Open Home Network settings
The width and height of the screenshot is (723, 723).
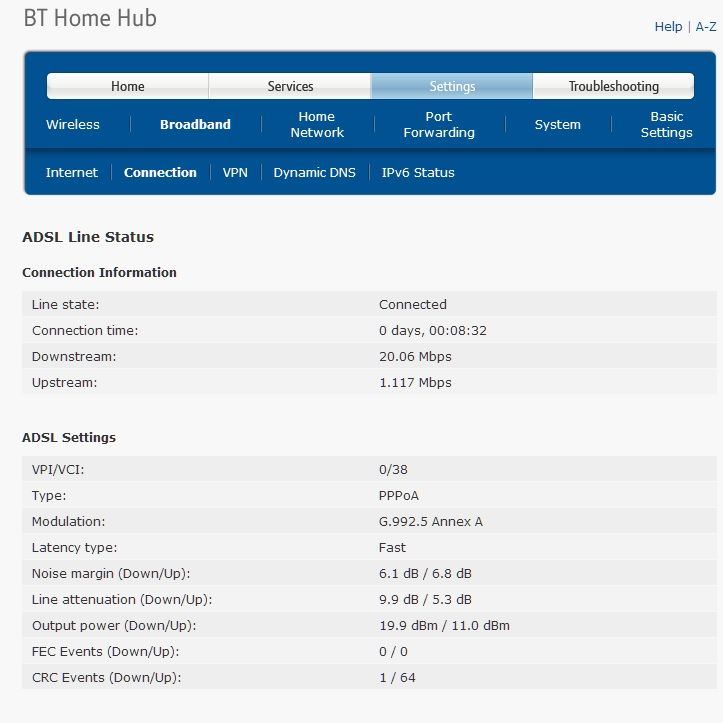317,124
